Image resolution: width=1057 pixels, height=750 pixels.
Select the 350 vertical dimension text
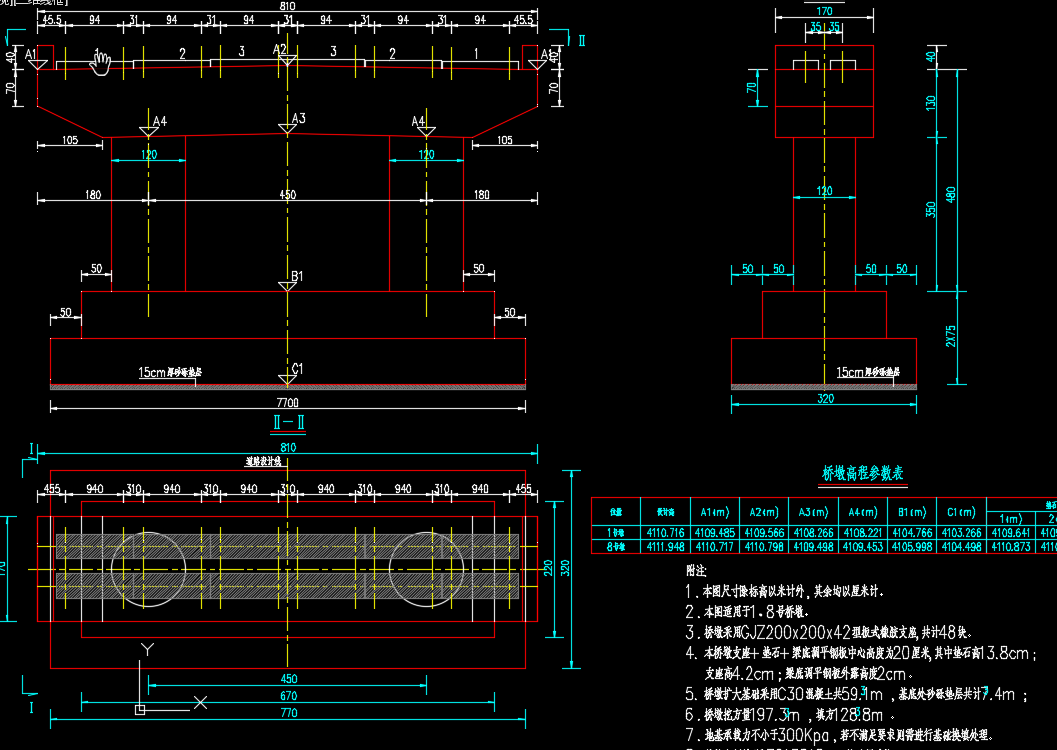pos(931,210)
